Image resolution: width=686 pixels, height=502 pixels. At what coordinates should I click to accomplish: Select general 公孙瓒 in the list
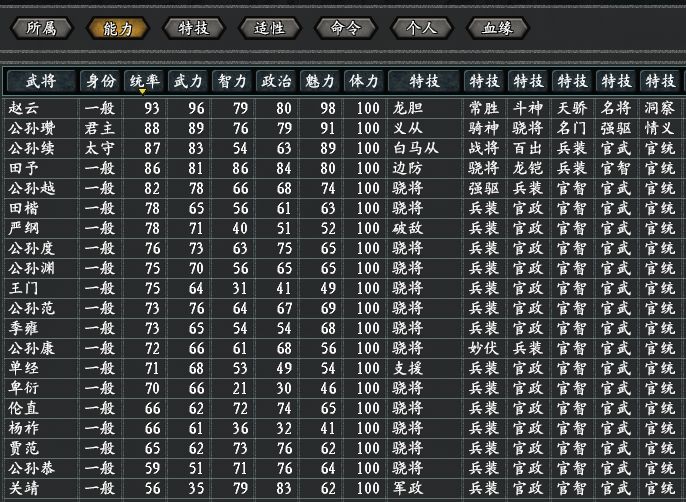(x=32, y=128)
